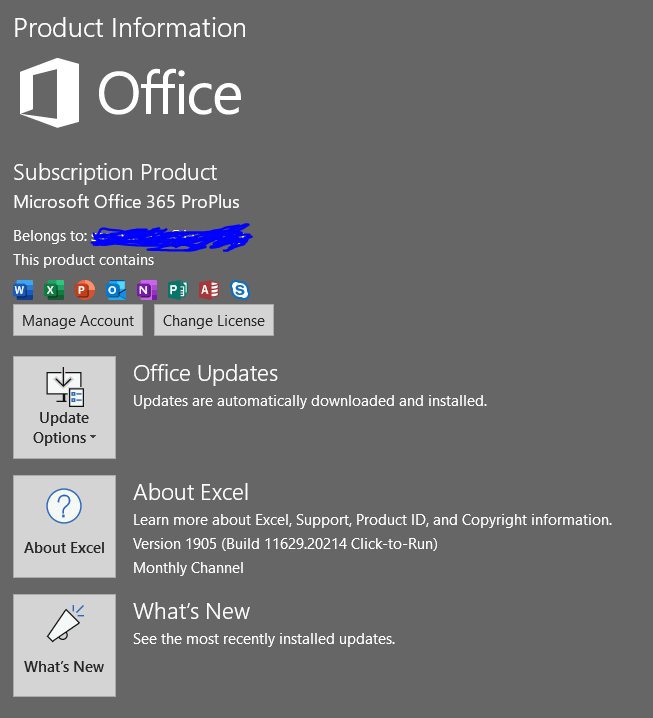Click 'See the most recently installed updates.'
This screenshot has width=653, height=718.
[x=264, y=639]
